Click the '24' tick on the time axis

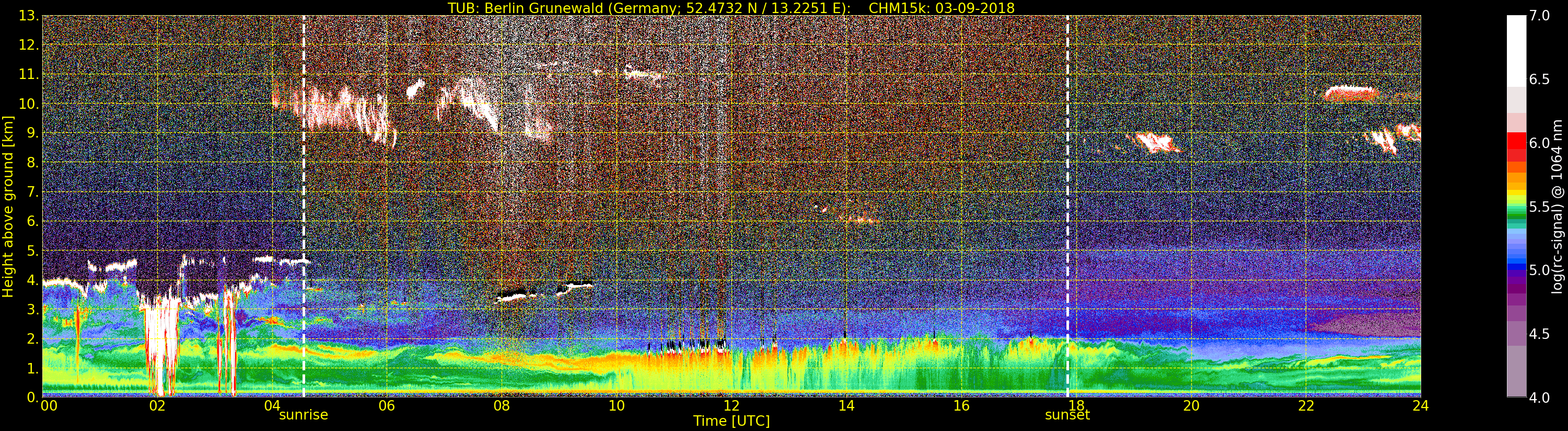[1421, 406]
